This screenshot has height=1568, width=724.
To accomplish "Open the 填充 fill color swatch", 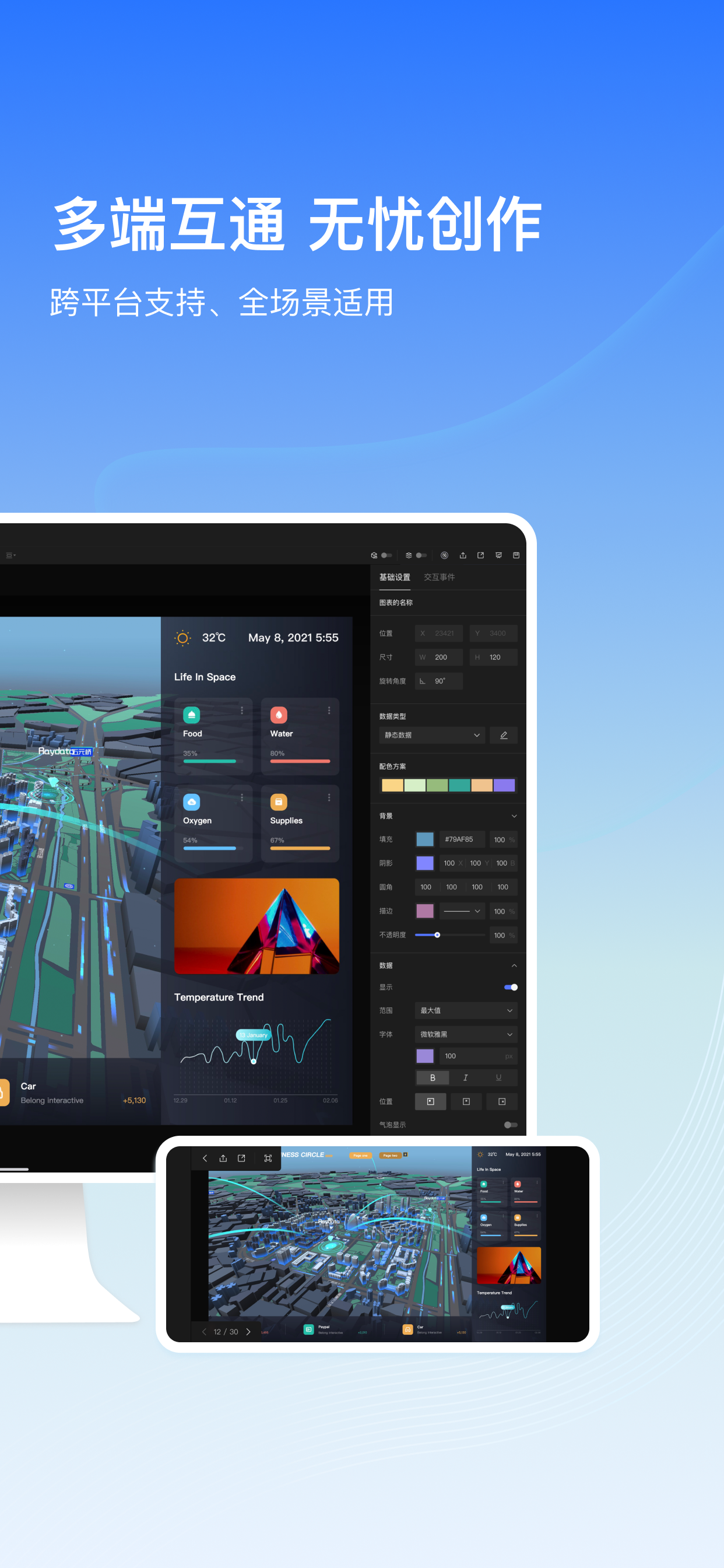I will [425, 839].
